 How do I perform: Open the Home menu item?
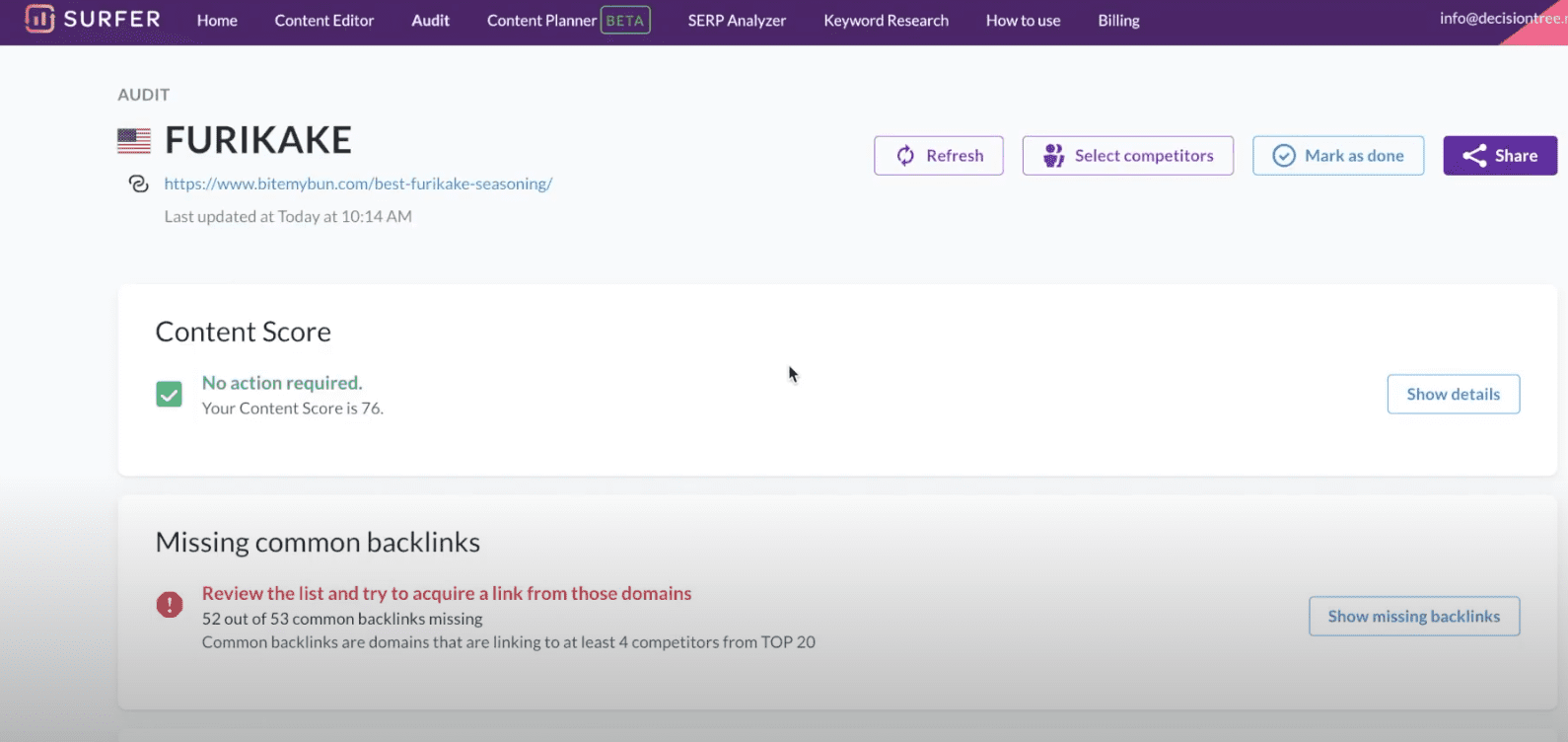[x=217, y=21]
